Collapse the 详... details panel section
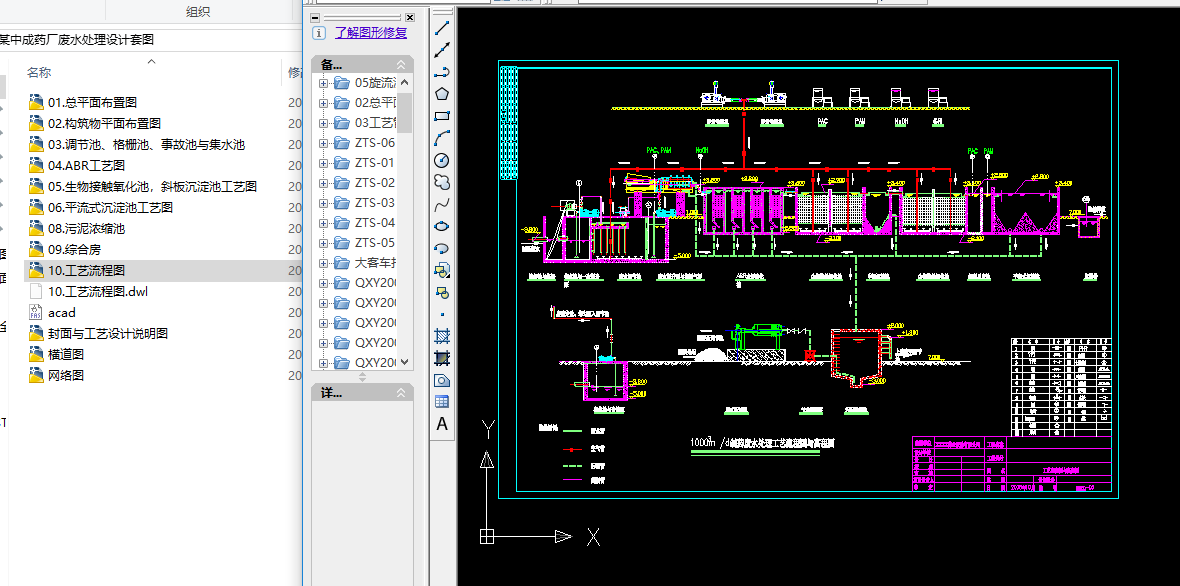The height and width of the screenshot is (586, 1180). pos(401,393)
